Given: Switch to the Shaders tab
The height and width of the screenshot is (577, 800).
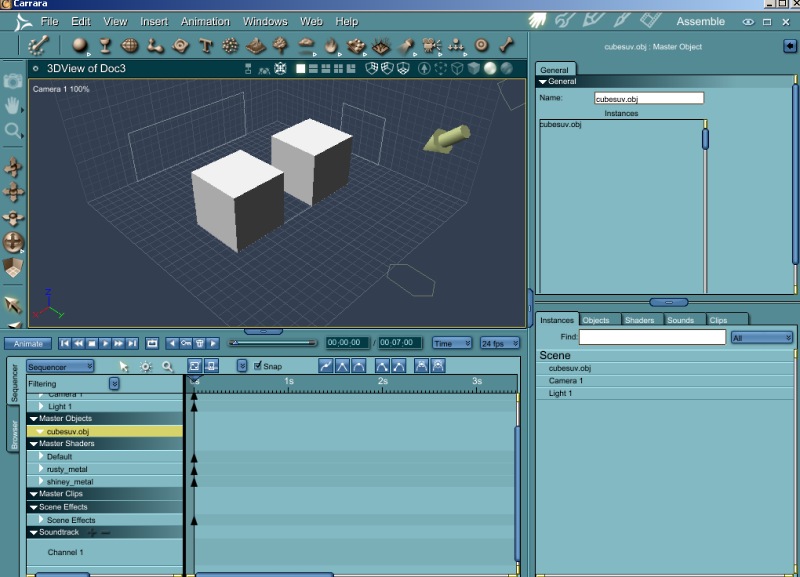Looking at the screenshot, I should coord(639,320).
